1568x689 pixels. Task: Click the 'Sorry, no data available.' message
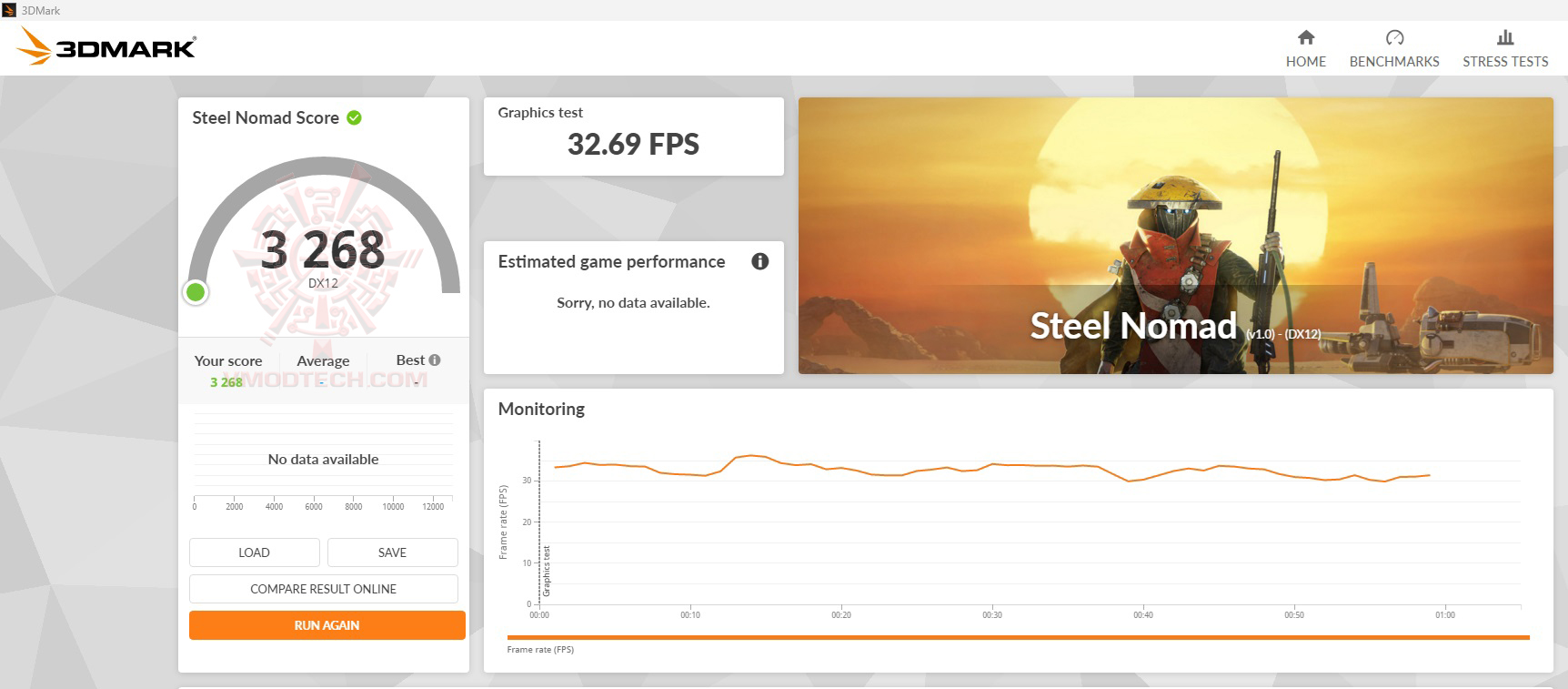pos(633,303)
